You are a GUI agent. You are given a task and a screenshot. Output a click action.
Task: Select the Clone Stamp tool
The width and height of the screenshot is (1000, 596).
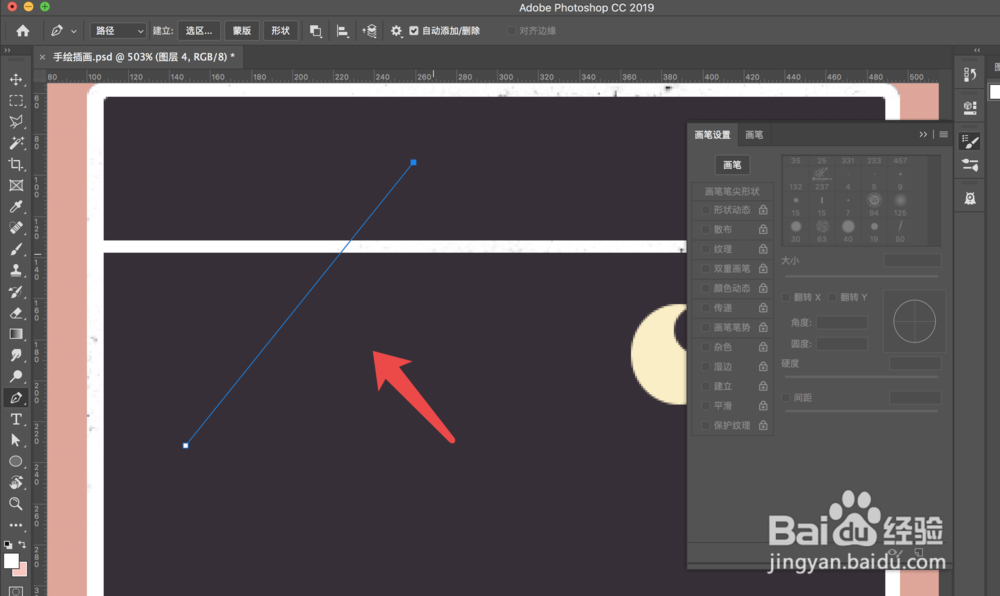click(16, 270)
